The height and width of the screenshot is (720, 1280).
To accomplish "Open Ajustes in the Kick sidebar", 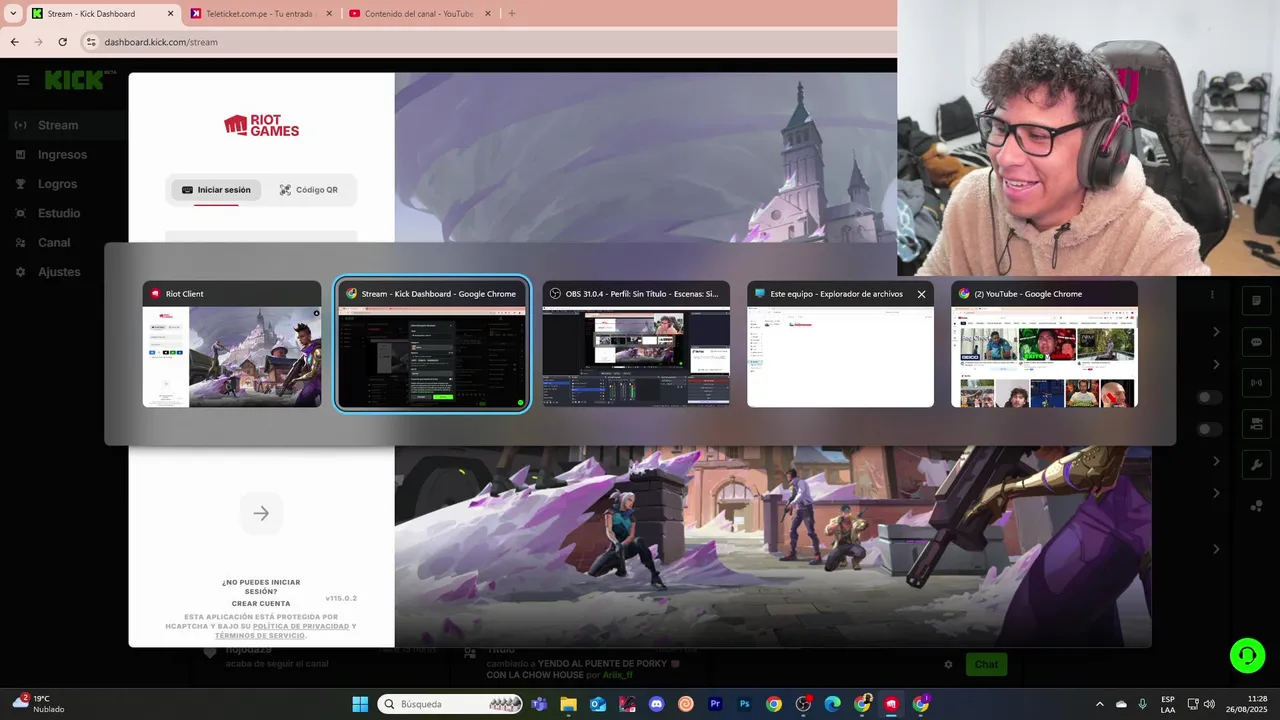I will [59, 272].
